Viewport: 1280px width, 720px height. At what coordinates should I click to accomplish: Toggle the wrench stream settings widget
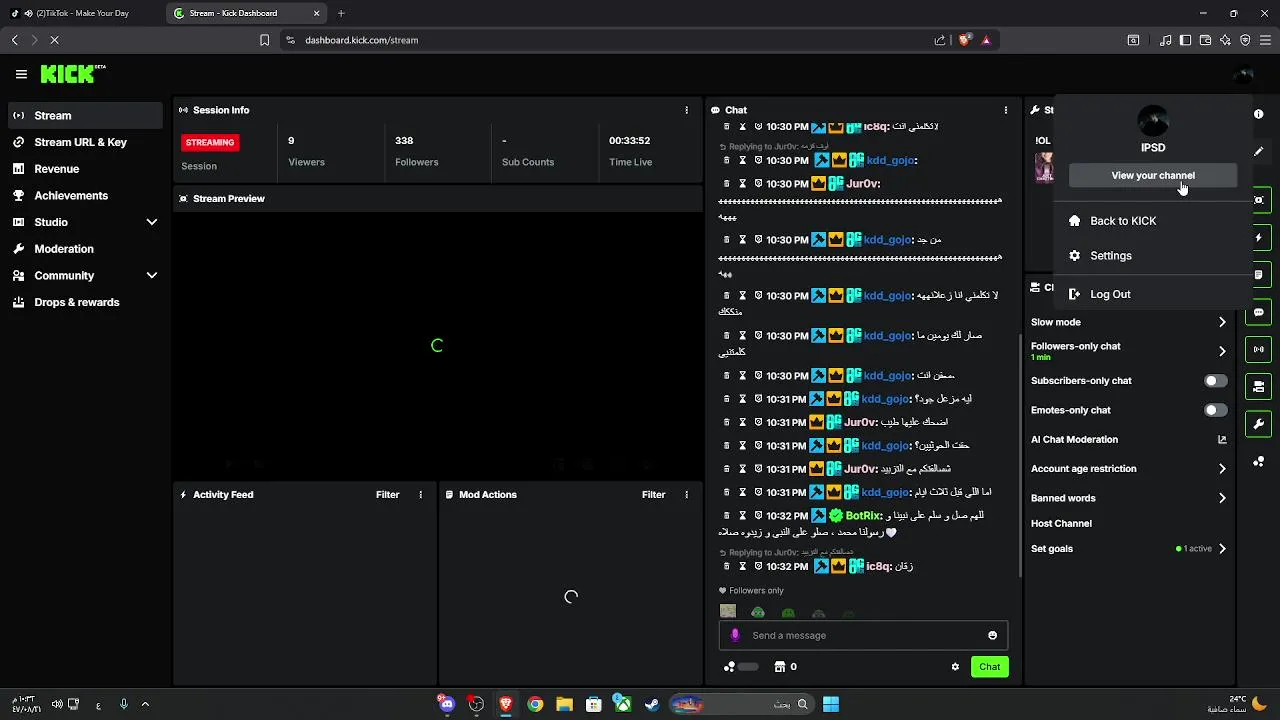[x=1258, y=424]
